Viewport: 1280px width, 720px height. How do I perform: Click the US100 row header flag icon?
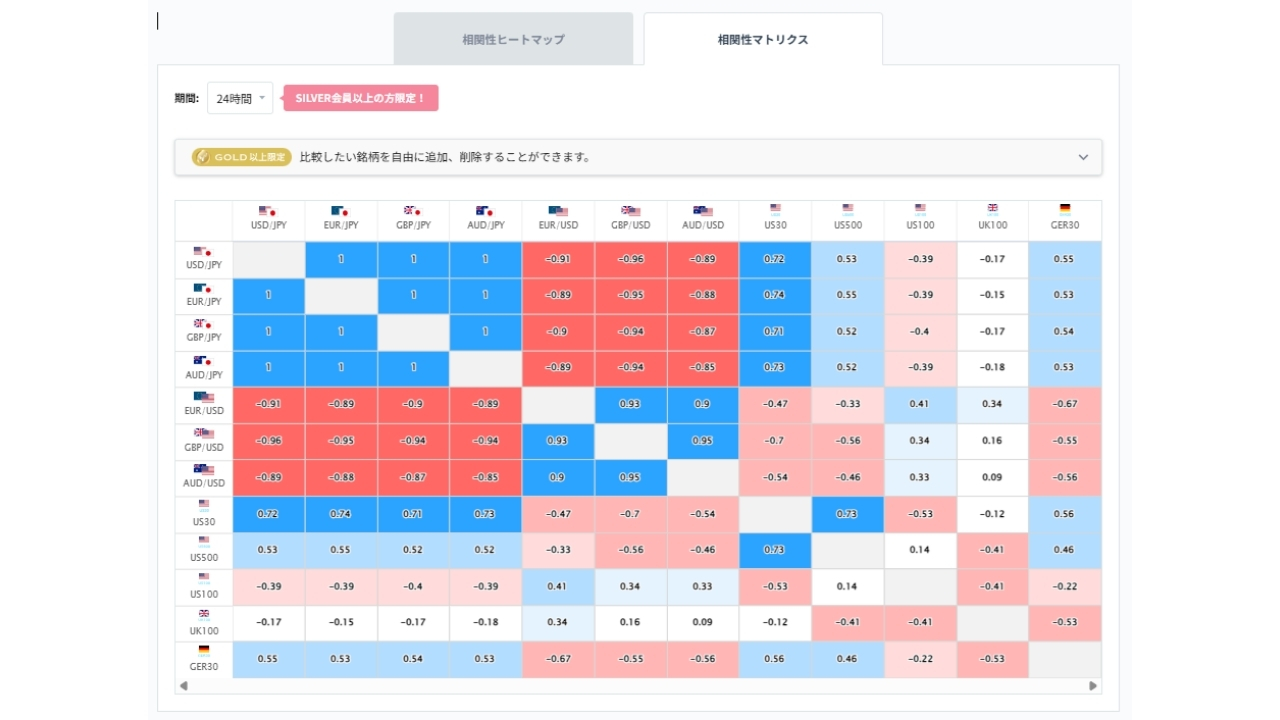pos(204,579)
